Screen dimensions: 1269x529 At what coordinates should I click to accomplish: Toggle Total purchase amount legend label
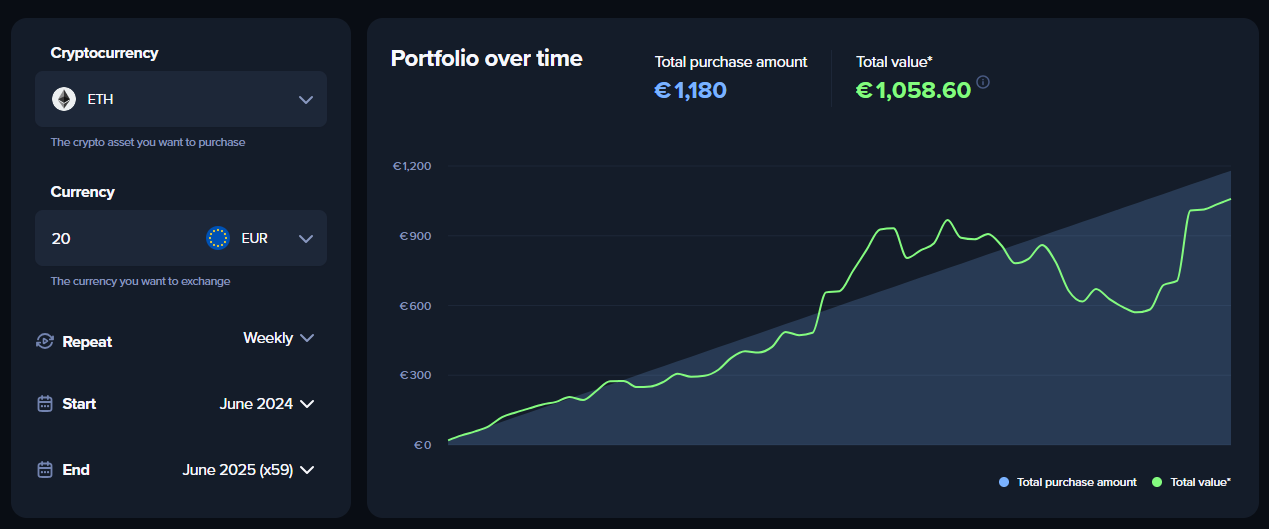[1076, 482]
